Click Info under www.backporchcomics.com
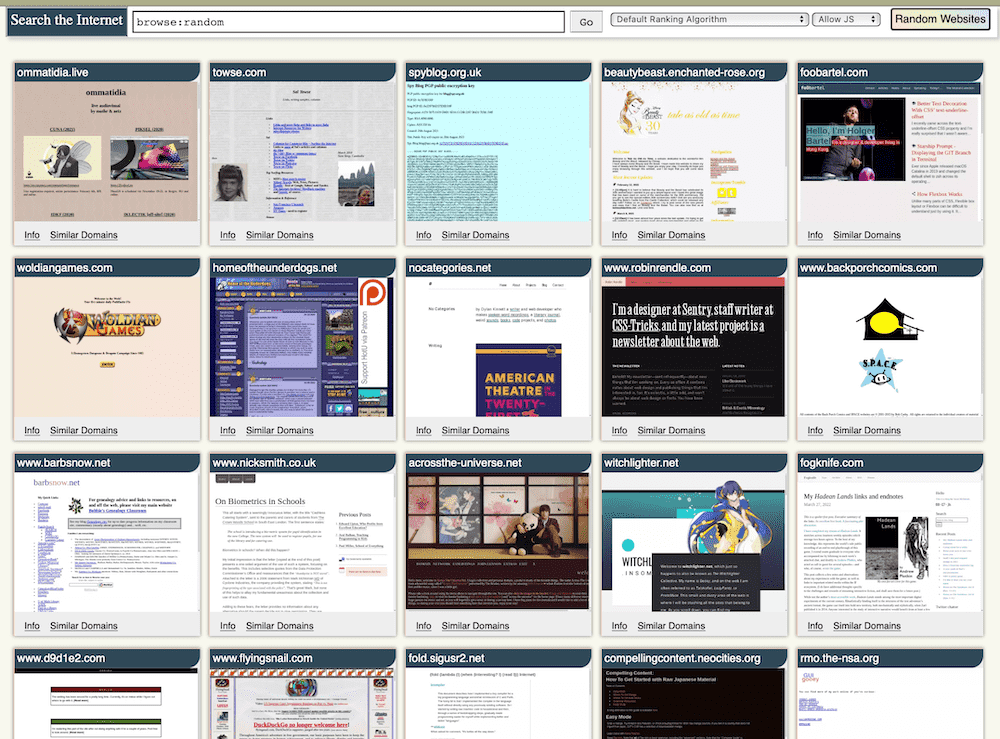The width and height of the screenshot is (1000, 739). [815, 430]
